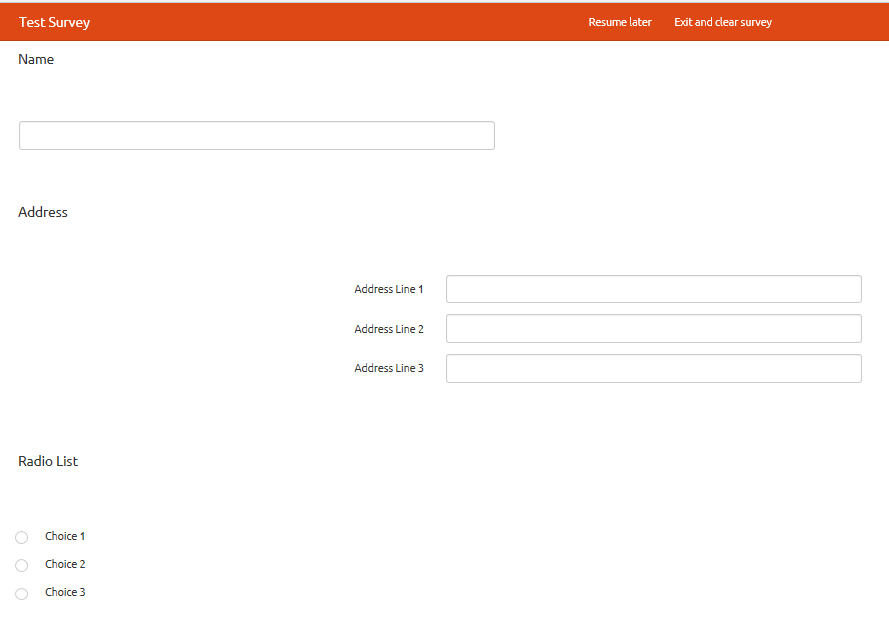This screenshot has height=621, width=889.
Task: Select the Choice 1 radio button
Action: pyautogui.click(x=22, y=537)
